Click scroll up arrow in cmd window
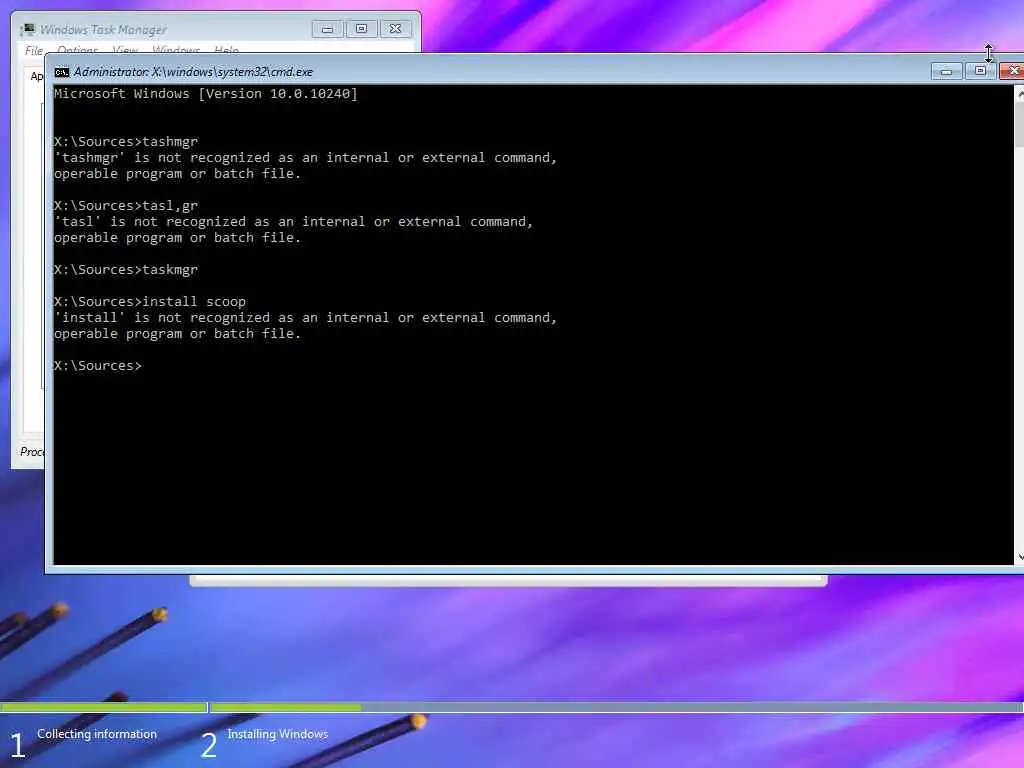 pyautogui.click(x=1019, y=94)
